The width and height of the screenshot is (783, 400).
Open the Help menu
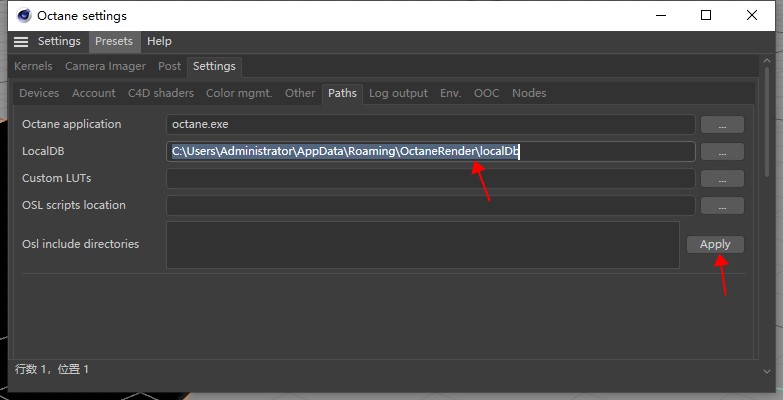point(159,41)
